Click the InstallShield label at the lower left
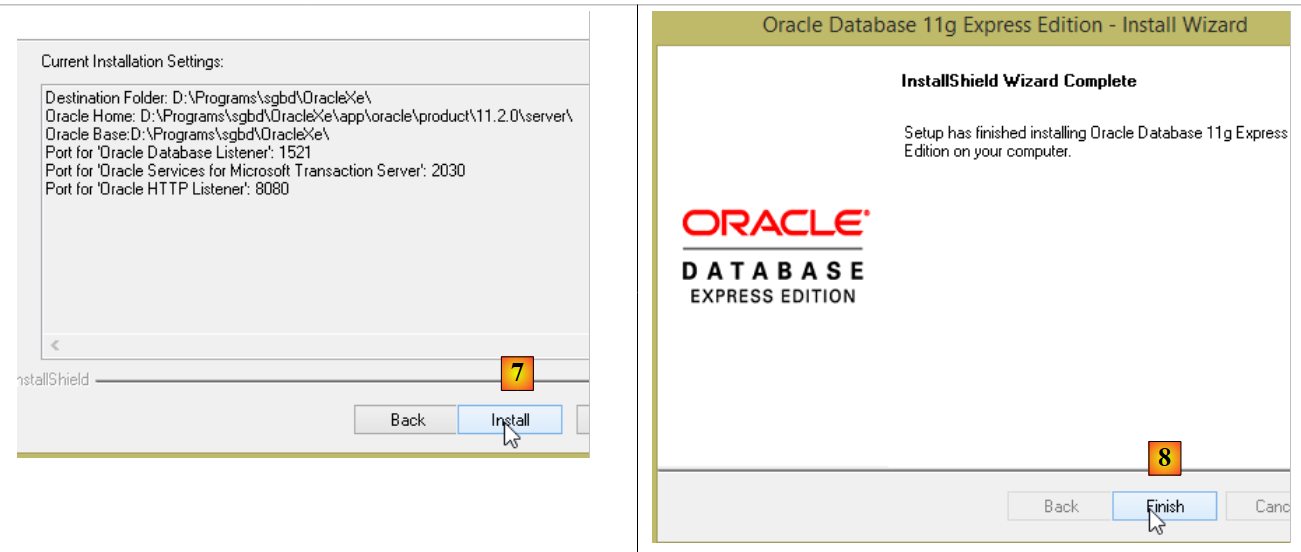Image resolution: width=1301 pixels, height=552 pixels. click(x=52, y=380)
